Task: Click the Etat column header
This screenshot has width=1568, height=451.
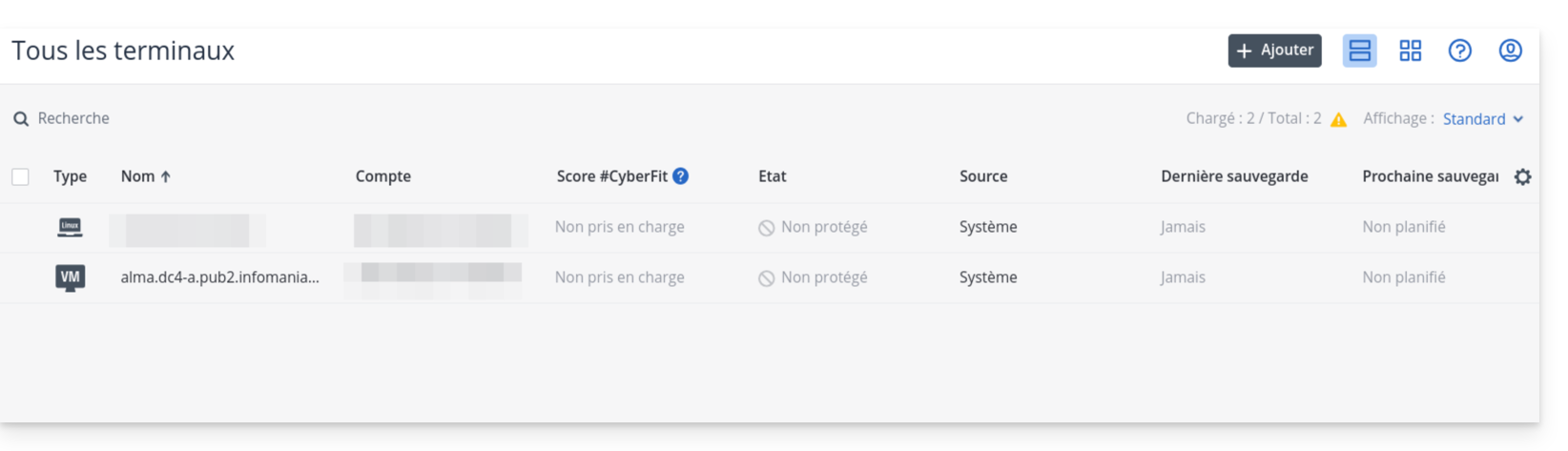Action: [772, 176]
